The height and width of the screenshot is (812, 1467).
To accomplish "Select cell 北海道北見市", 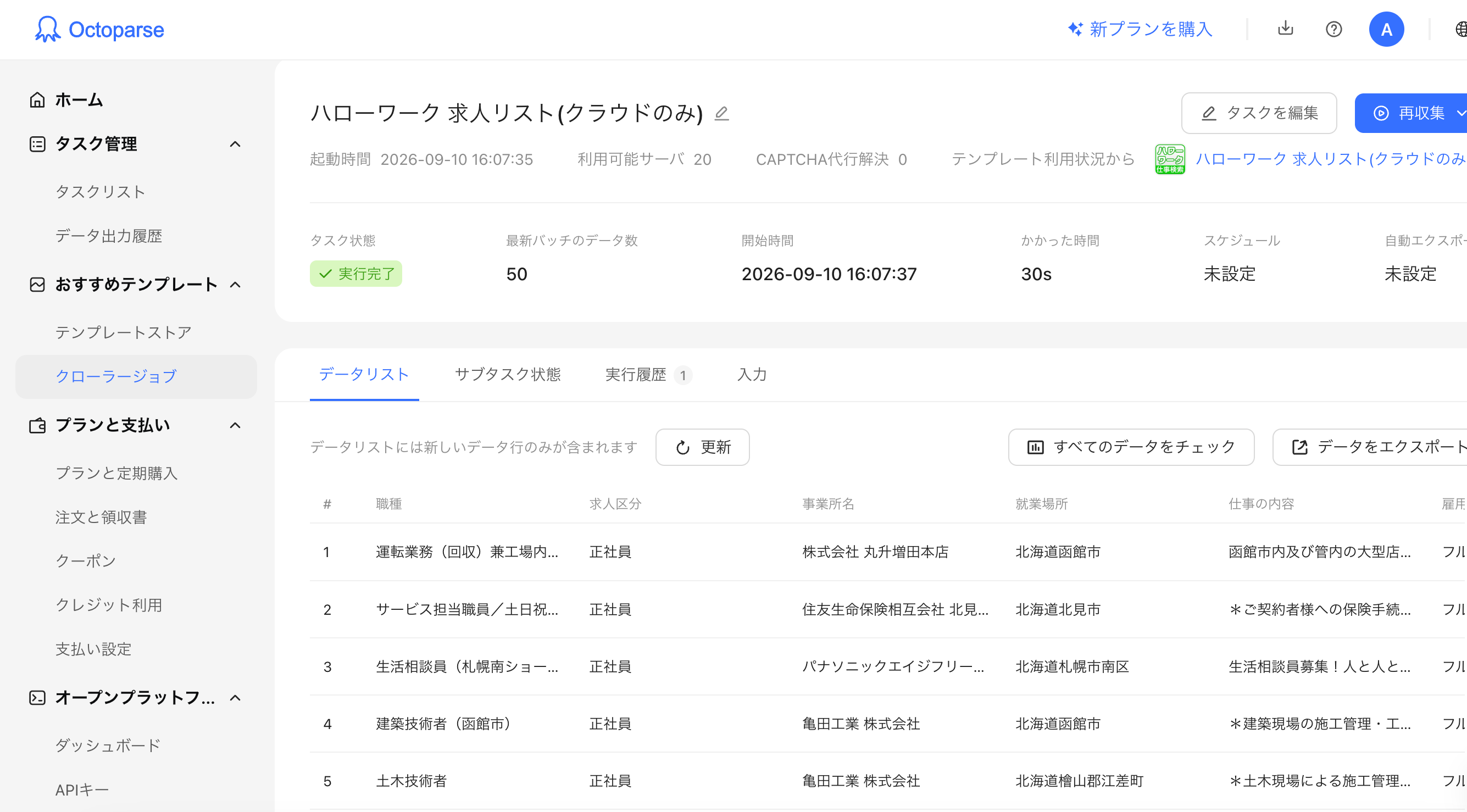I will pyautogui.click(x=1058, y=609).
